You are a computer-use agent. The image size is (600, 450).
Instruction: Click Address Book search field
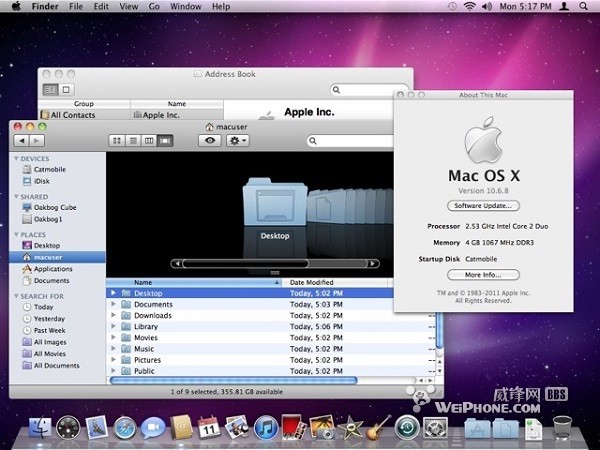370,90
